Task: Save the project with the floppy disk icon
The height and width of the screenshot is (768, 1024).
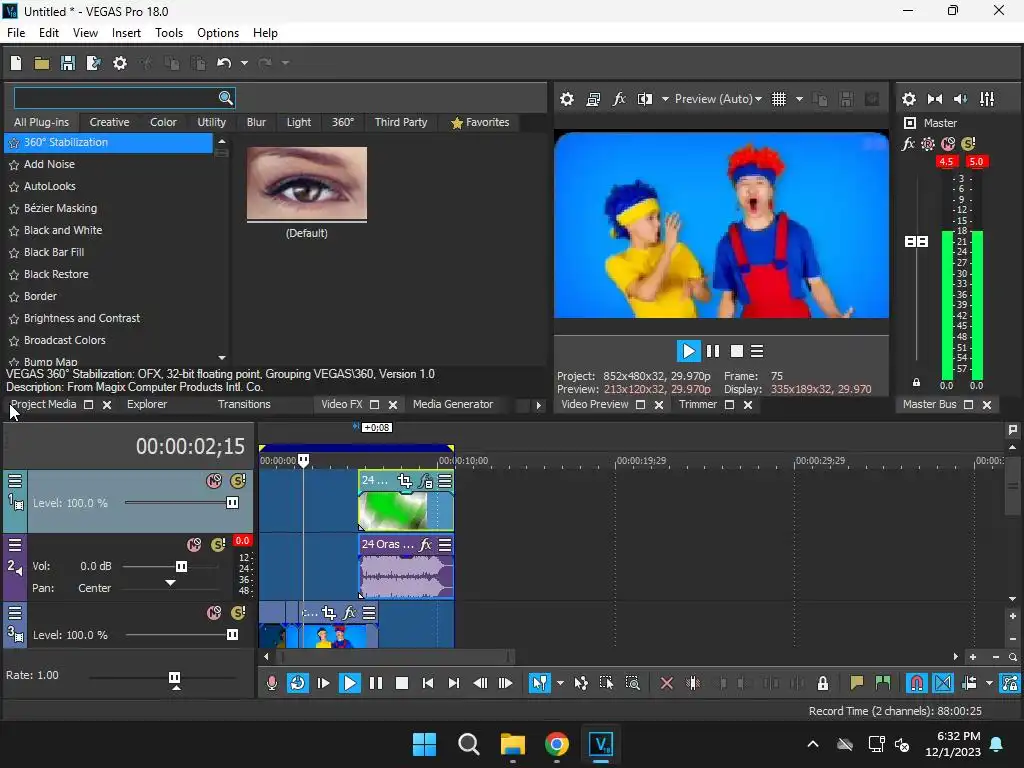Action: [68, 63]
